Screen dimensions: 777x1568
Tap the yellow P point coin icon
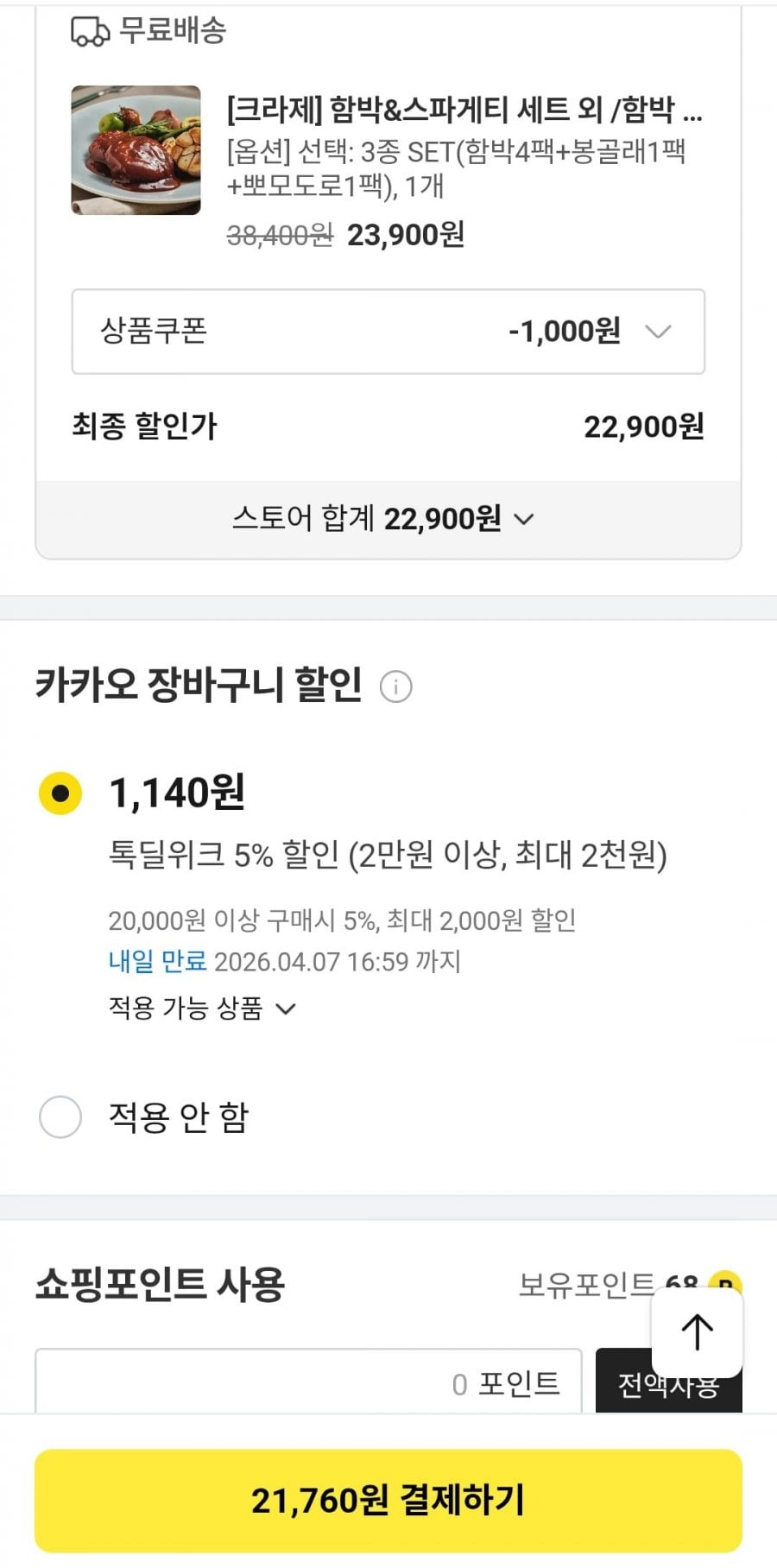click(725, 1284)
